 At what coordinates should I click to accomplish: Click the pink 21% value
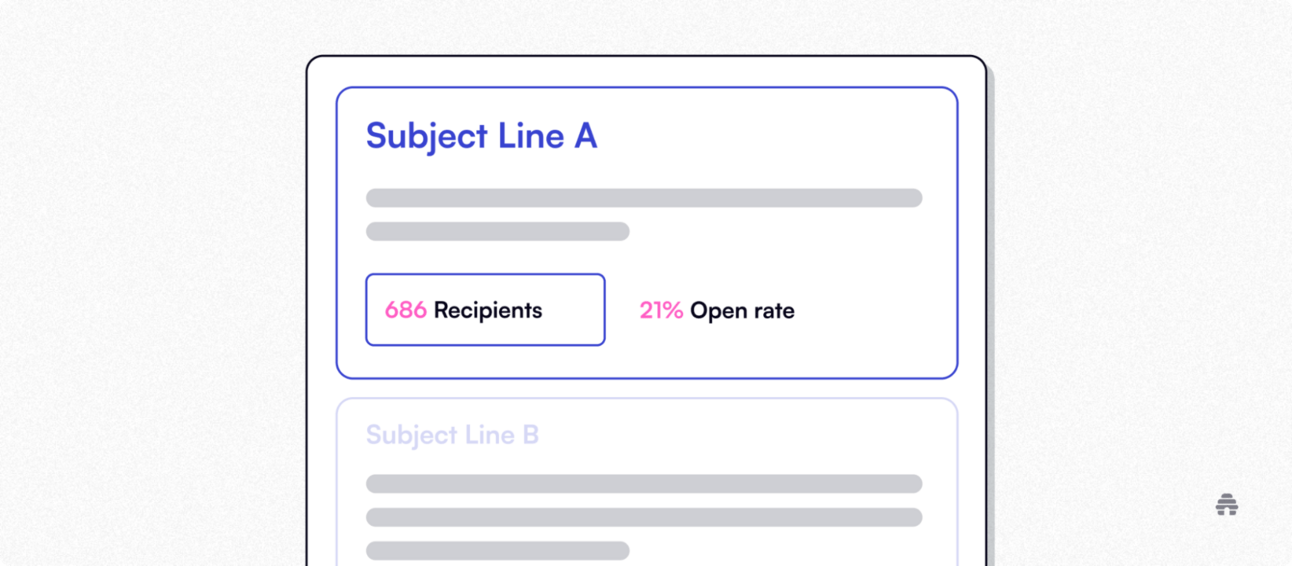pos(661,310)
